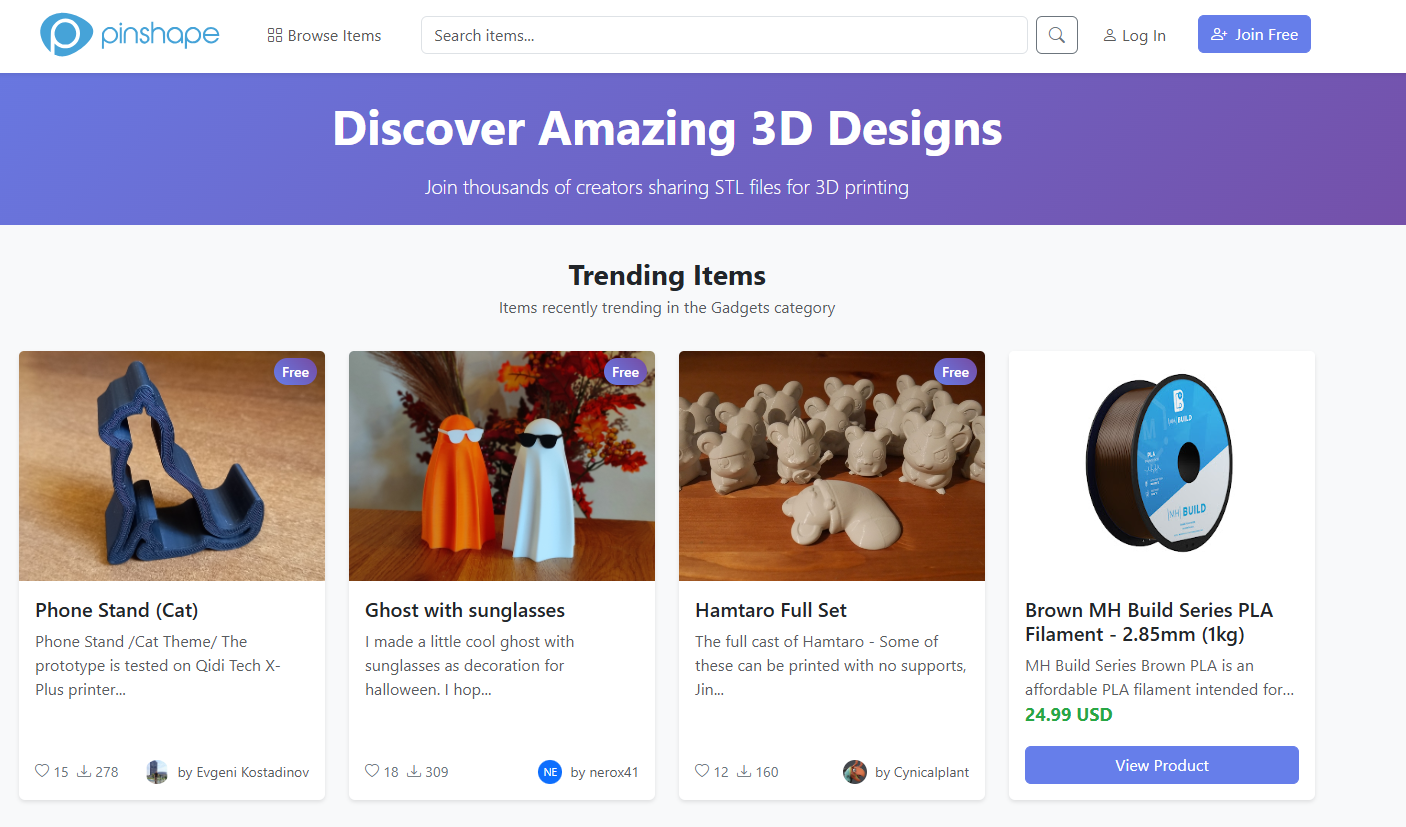Open the Ghost with sunglasses photo

[x=502, y=466]
